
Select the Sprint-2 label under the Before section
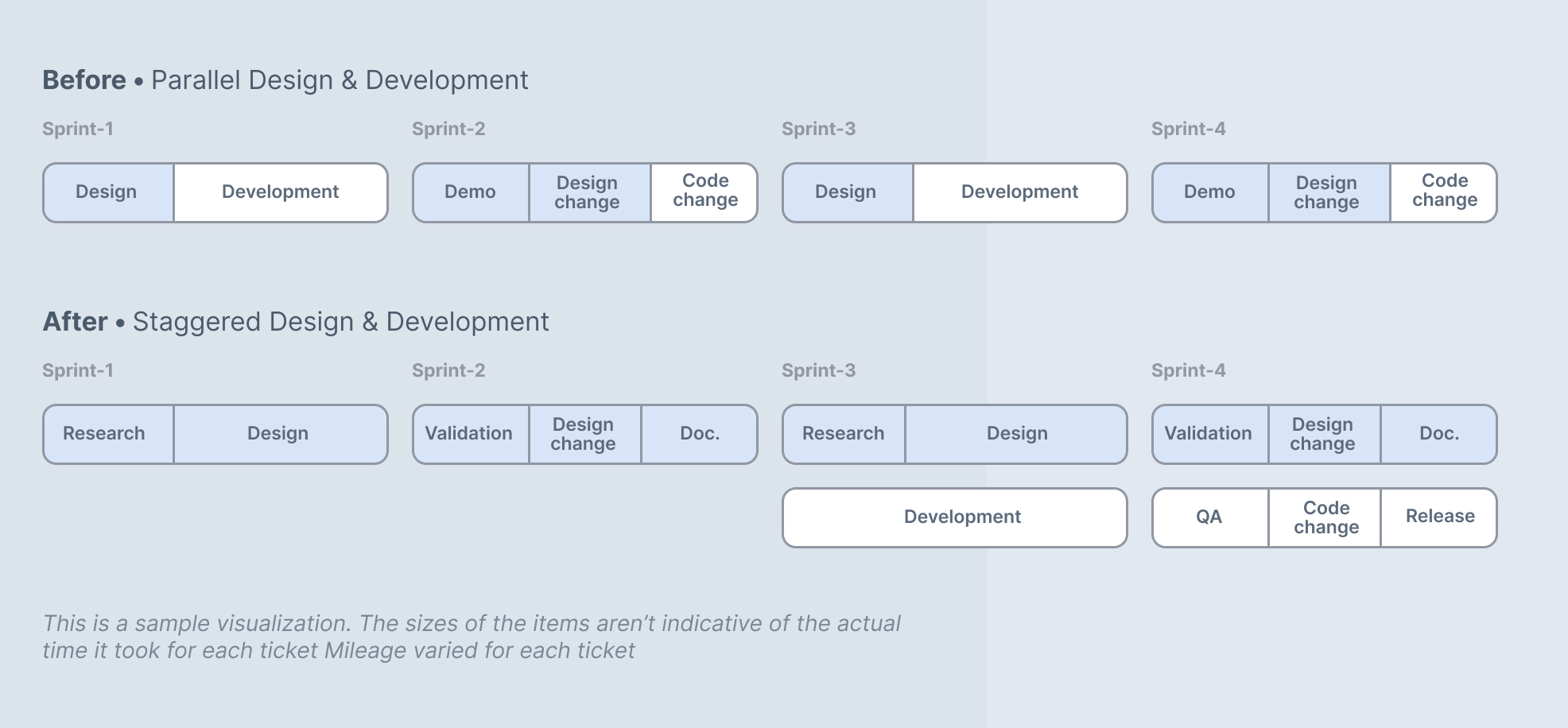click(x=448, y=129)
